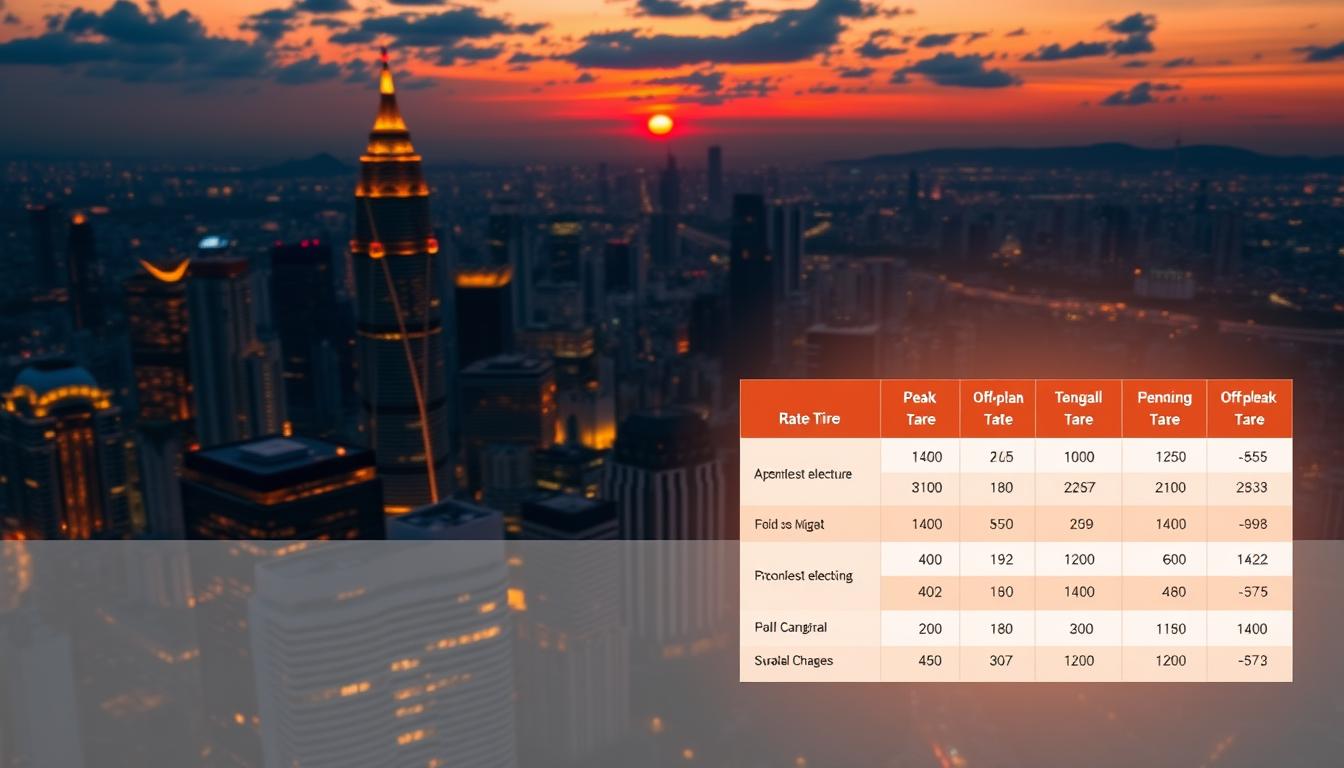Select the cell with value -555
The image size is (1344, 768).
[x=1251, y=456]
